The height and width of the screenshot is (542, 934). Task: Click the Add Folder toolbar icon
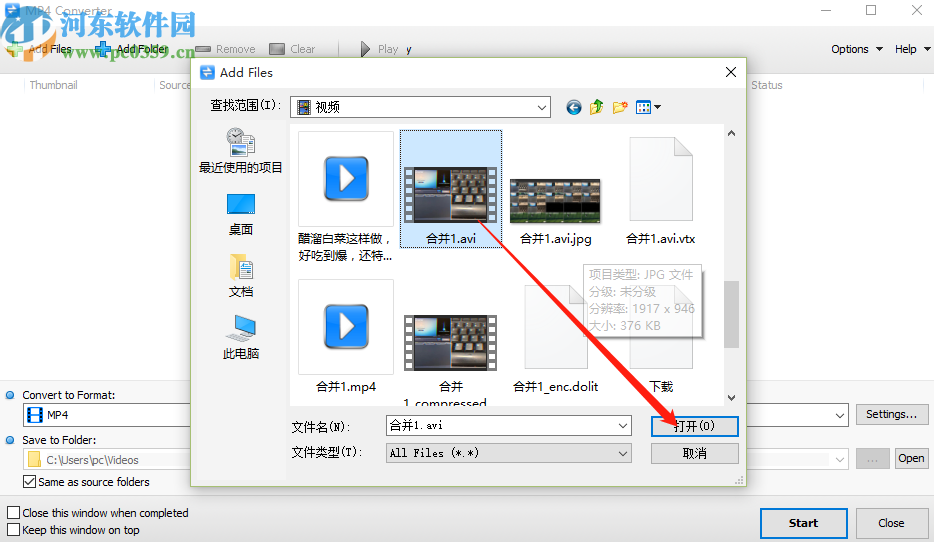click(x=102, y=49)
